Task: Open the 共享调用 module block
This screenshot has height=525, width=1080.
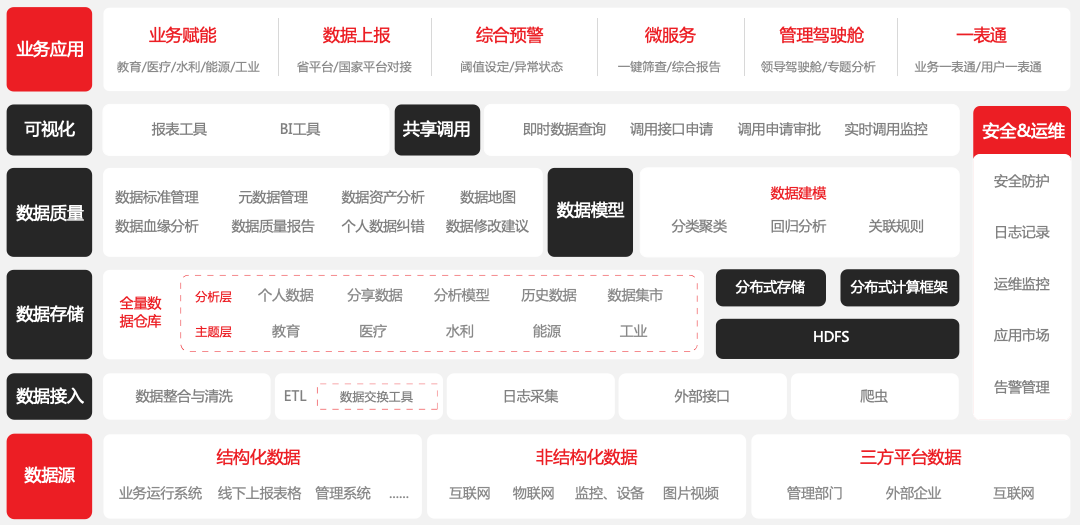Action: (x=437, y=130)
